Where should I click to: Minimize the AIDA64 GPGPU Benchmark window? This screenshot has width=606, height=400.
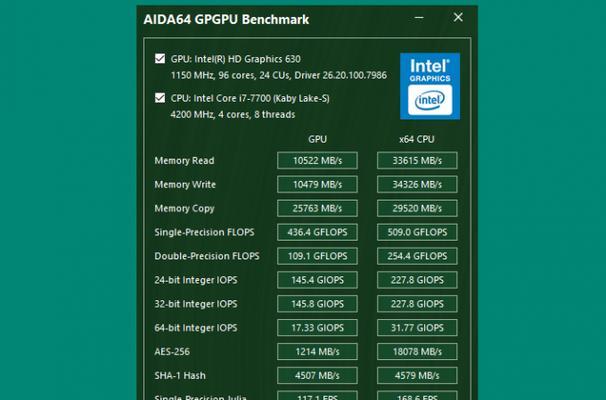(419, 17)
